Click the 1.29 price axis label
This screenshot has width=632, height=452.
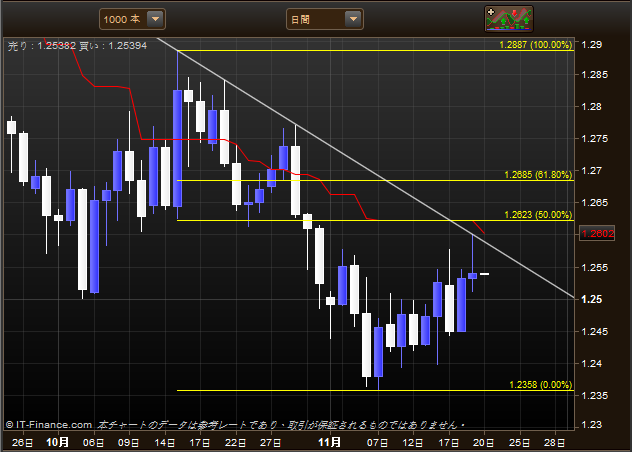[592, 44]
